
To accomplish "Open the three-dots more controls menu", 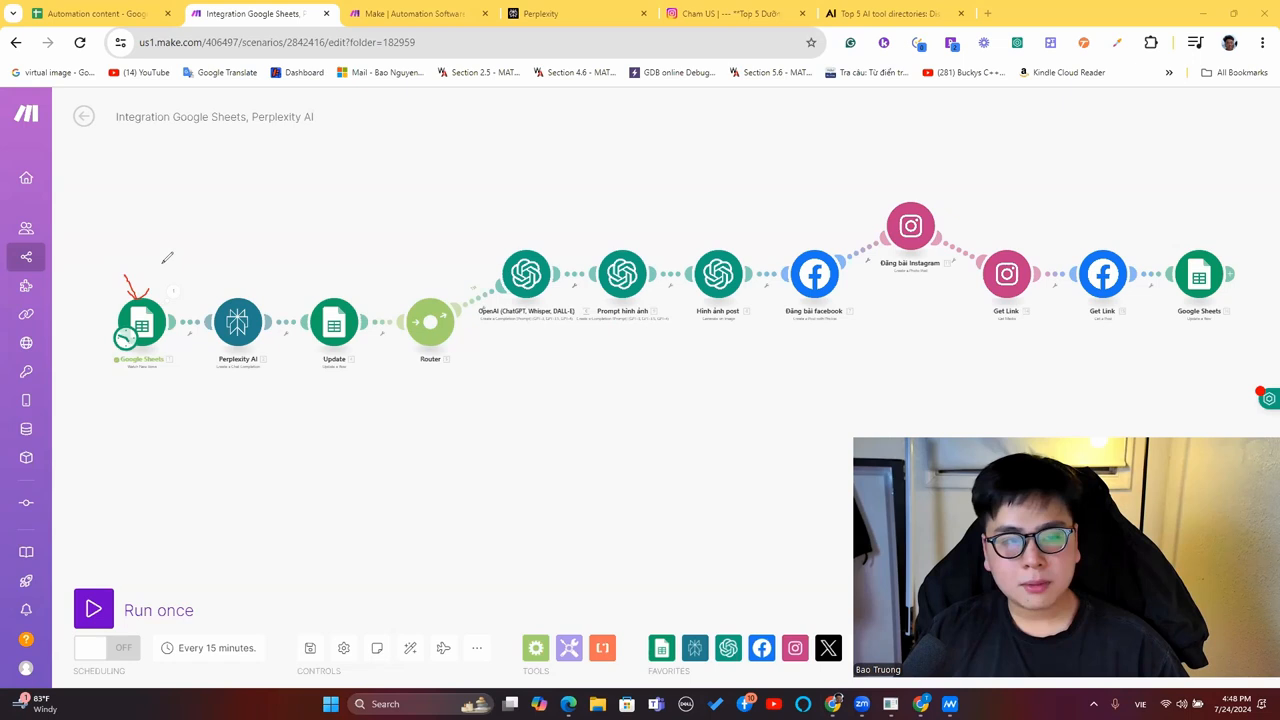I will 477,648.
